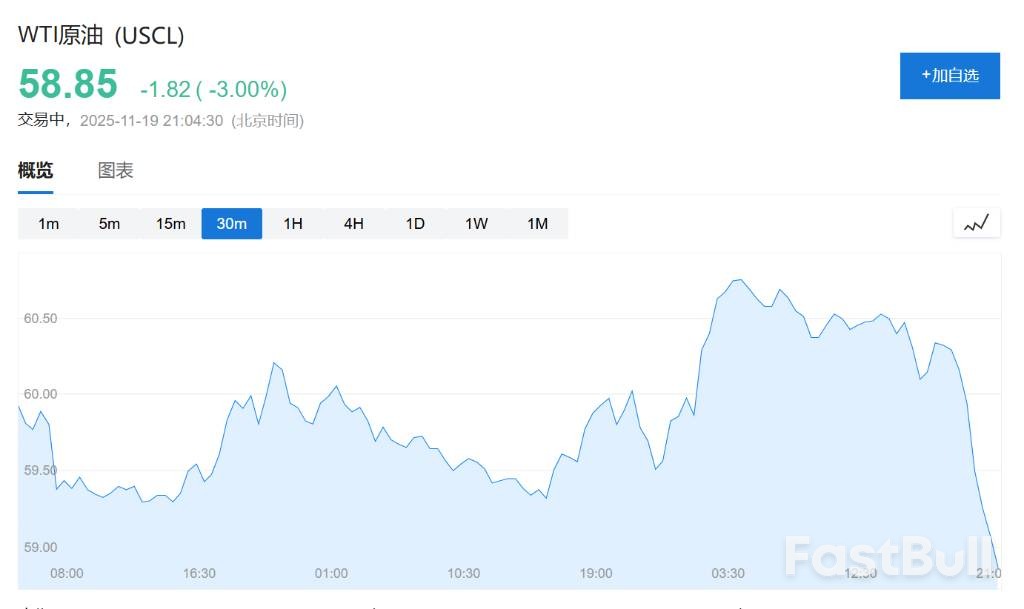Select the 1W weekly view

(x=476, y=223)
